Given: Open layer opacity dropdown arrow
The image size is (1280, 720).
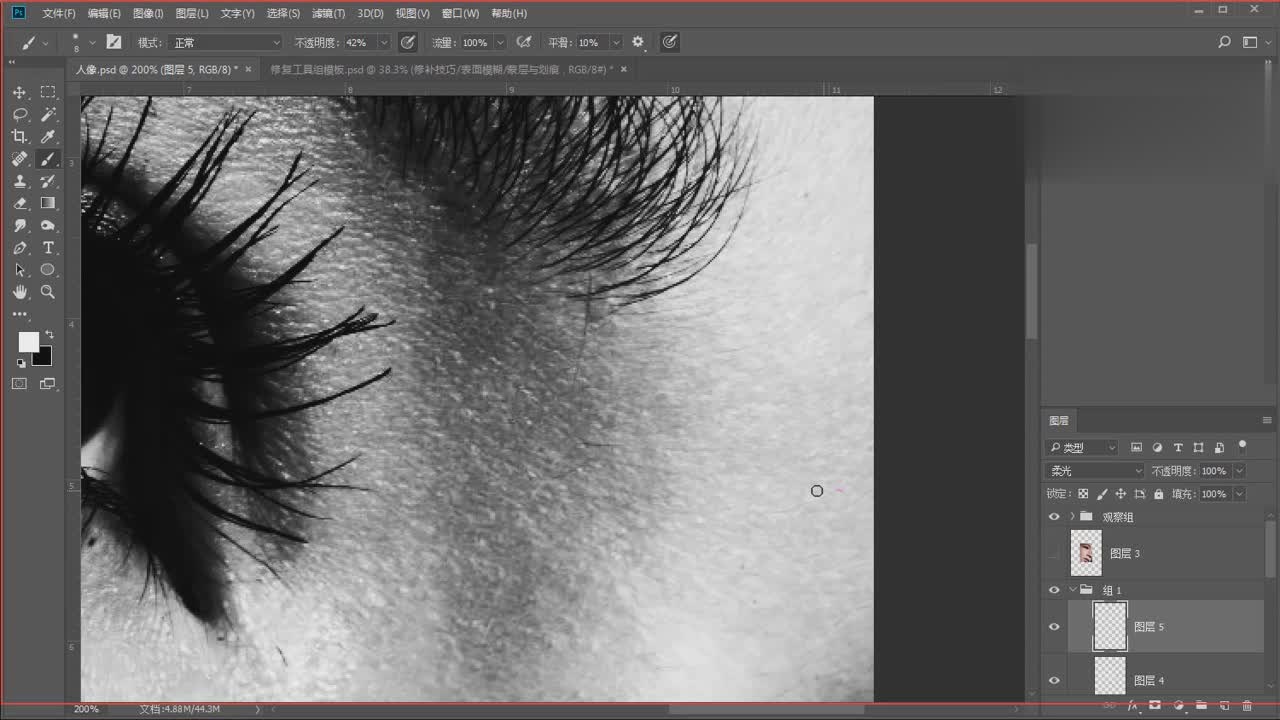Looking at the screenshot, I should [1240, 470].
